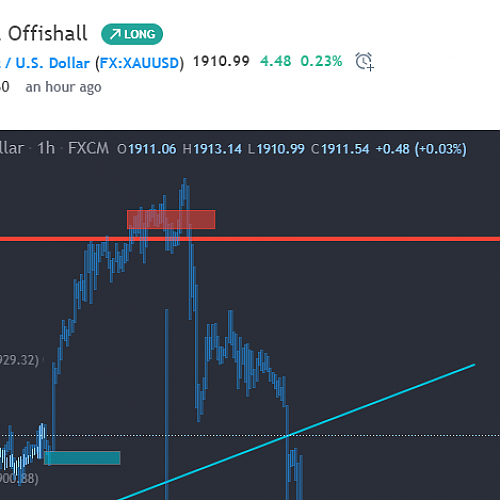The width and height of the screenshot is (500, 500).
Task: Click the H1913.14 high value
Action: (x=212, y=149)
